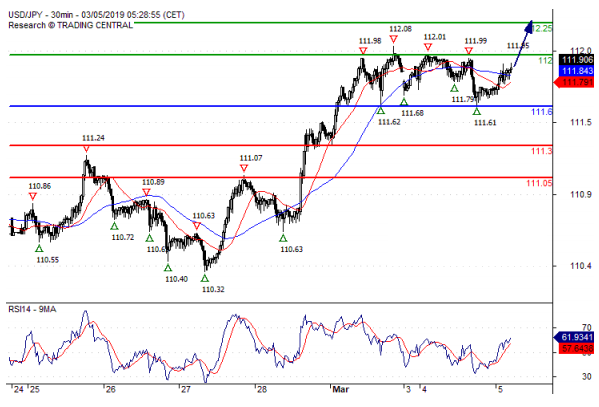Click the red 111.3 support line

click(x=281, y=145)
